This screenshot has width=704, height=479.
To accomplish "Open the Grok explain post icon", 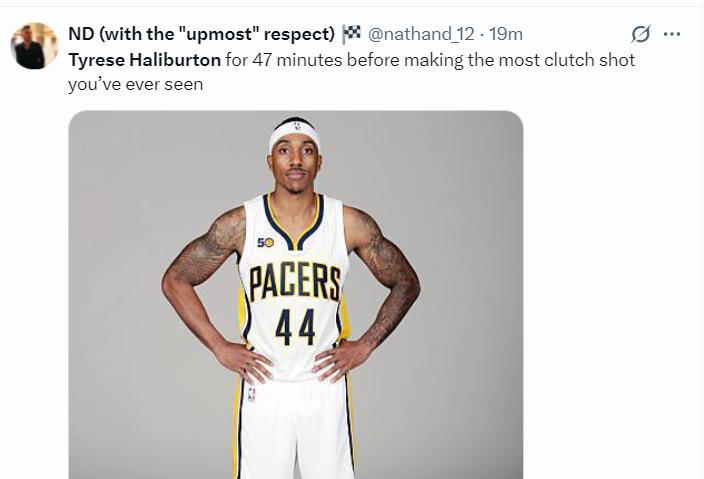I will 641,34.
